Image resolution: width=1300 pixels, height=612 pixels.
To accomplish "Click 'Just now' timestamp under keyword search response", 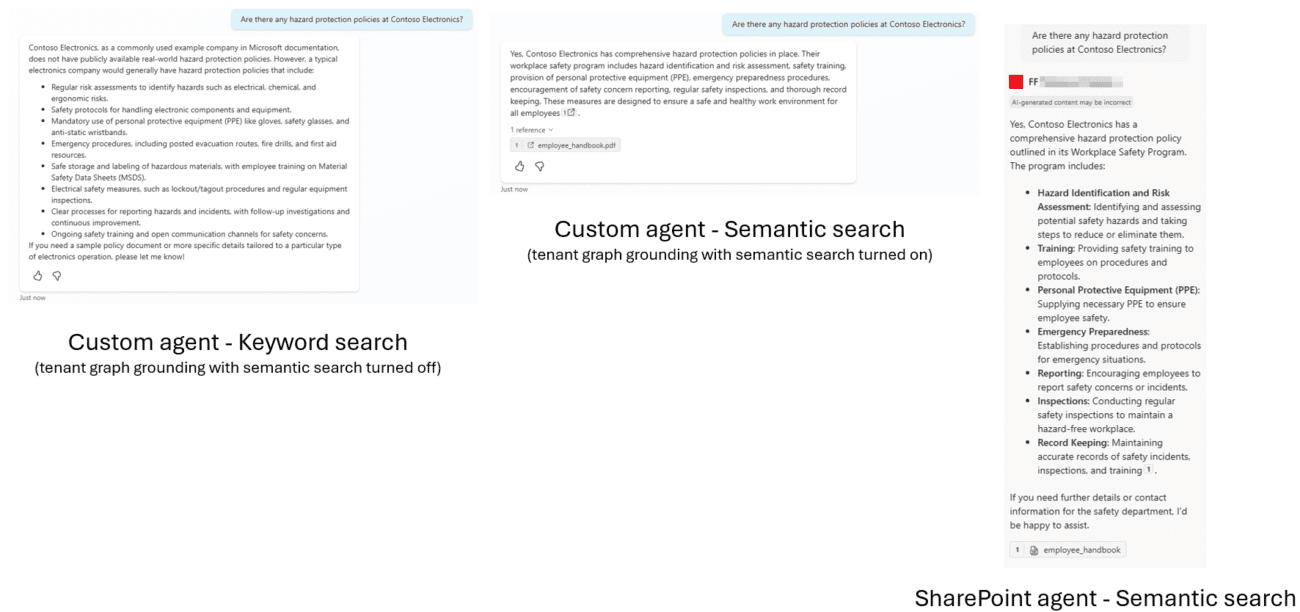I will (x=32, y=297).
